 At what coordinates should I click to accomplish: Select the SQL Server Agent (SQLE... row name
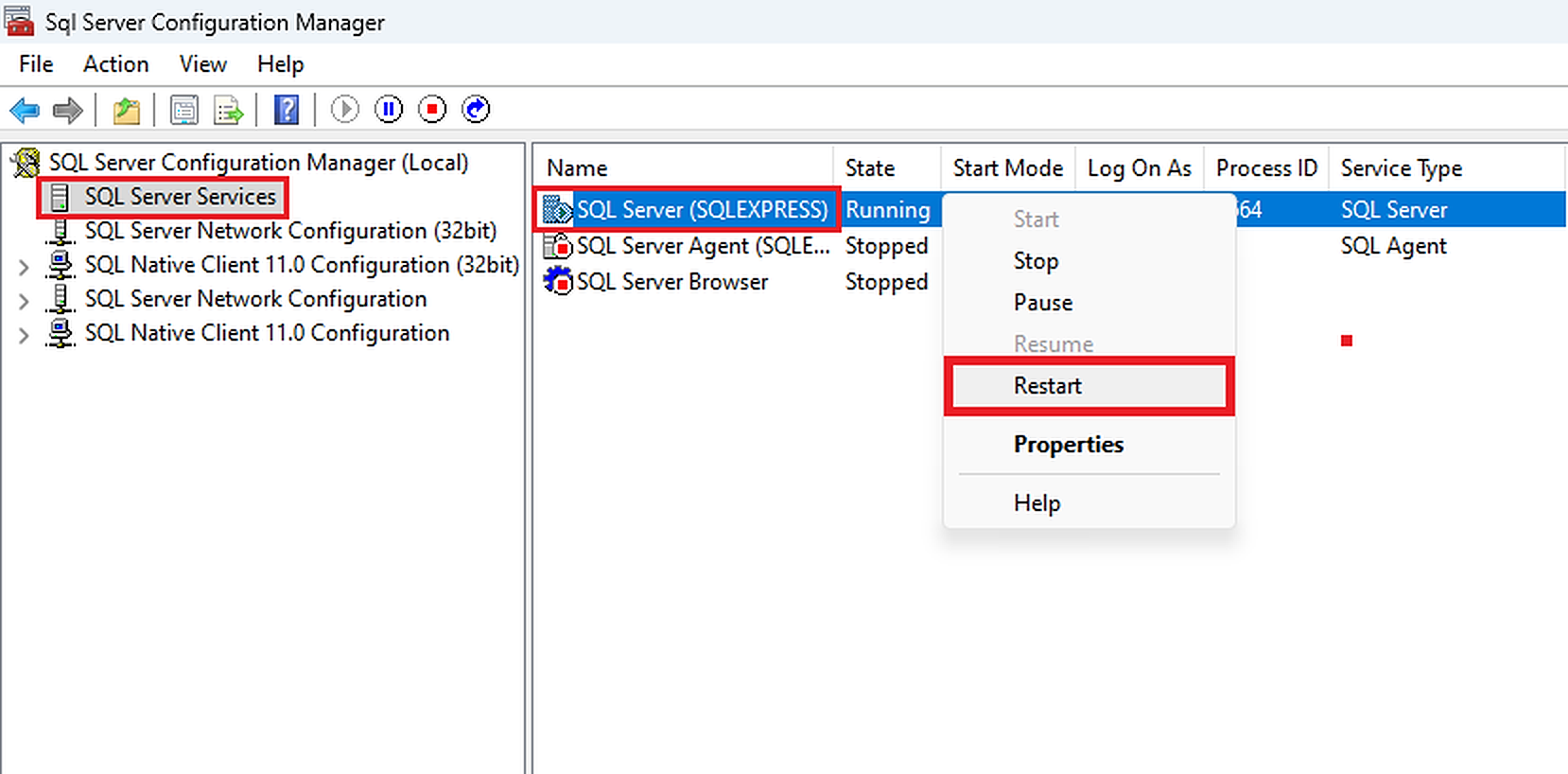tap(704, 246)
